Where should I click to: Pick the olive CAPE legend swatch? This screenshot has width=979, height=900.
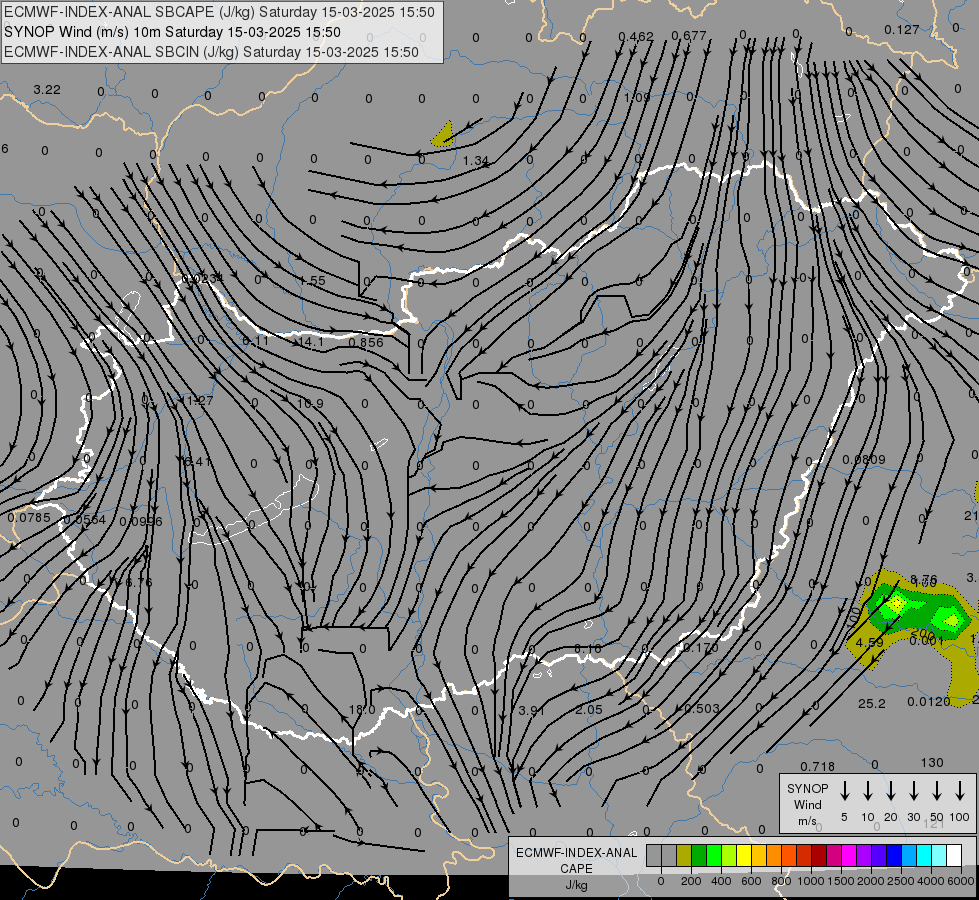pos(684,856)
